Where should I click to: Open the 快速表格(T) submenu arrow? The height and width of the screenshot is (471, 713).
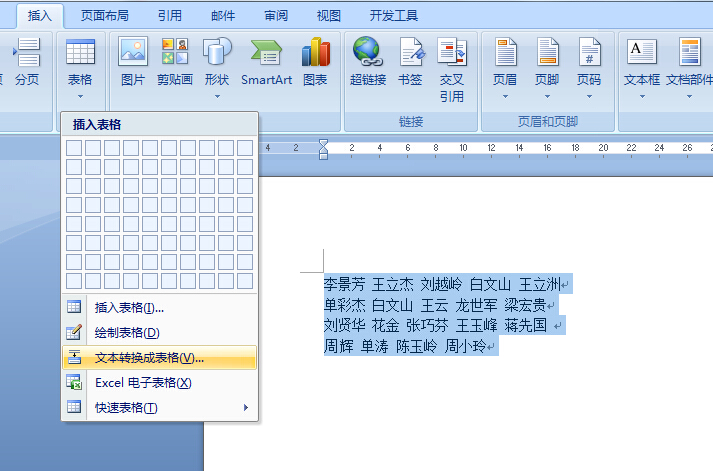pyautogui.click(x=246, y=407)
